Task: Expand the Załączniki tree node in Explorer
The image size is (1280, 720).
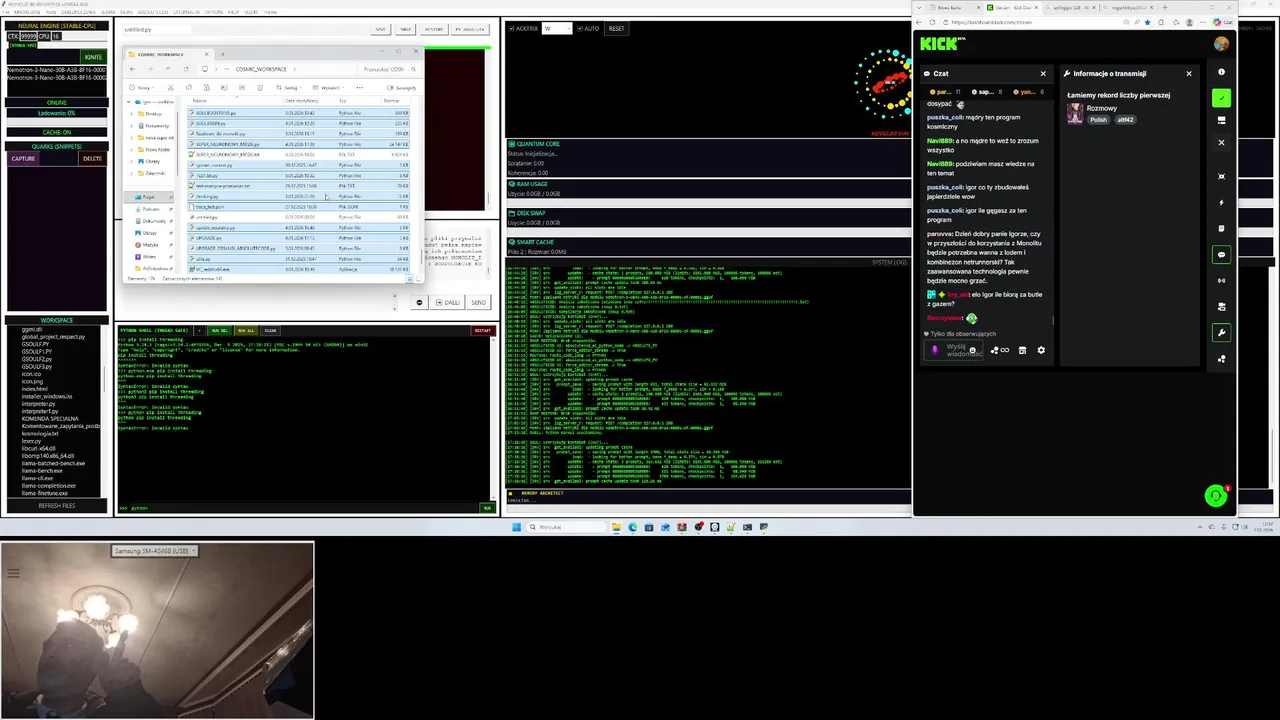Action: pyautogui.click(x=131, y=174)
